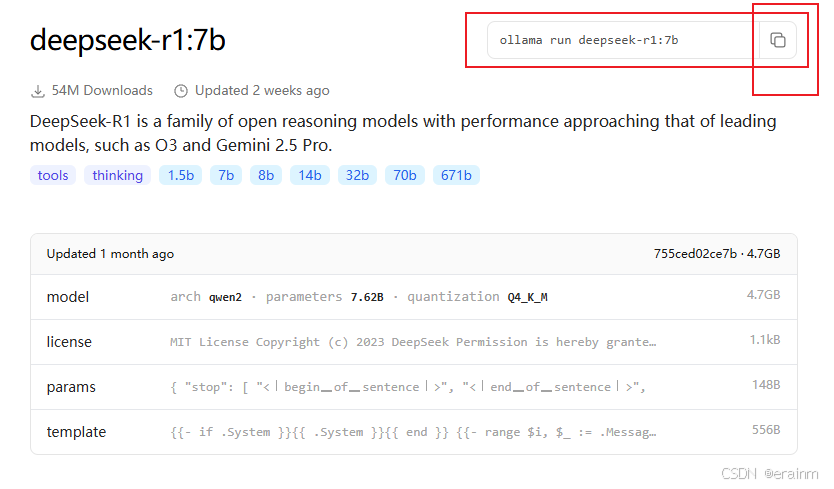Select the 32b model size tag
Viewport: 834px width, 489px height.
(357, 175)
